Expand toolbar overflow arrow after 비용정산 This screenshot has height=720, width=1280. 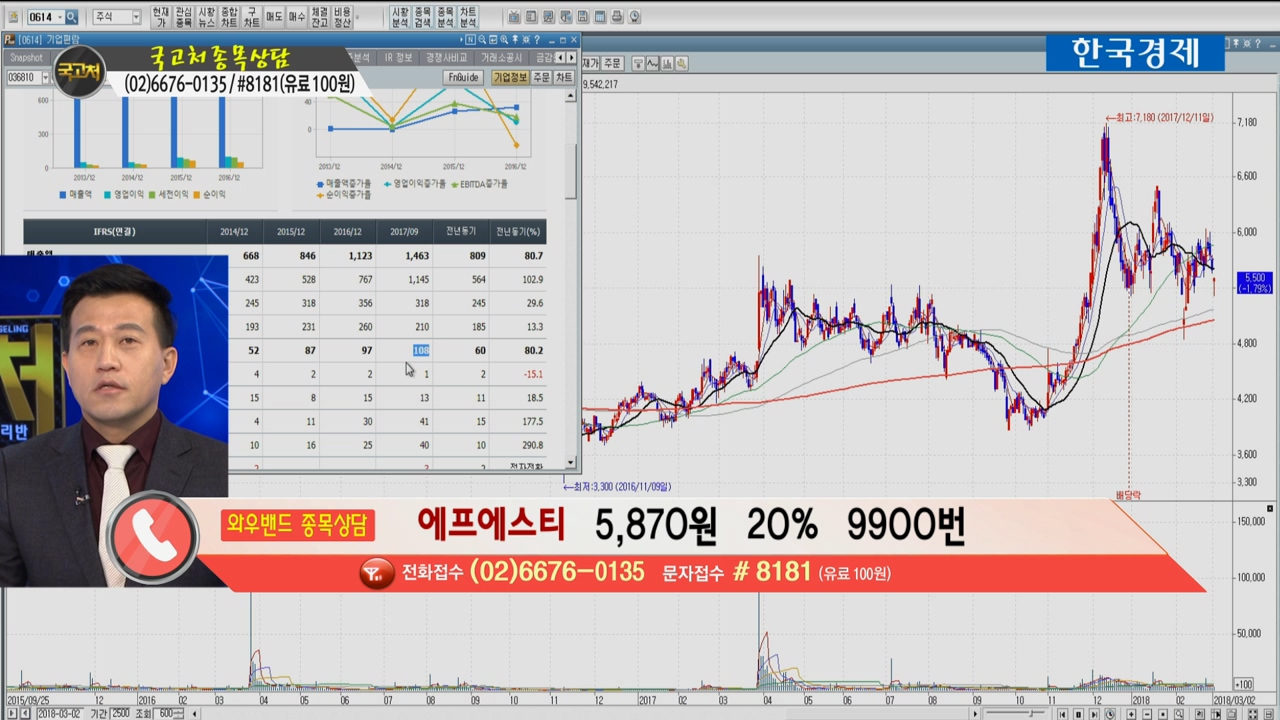pos(357,17)
